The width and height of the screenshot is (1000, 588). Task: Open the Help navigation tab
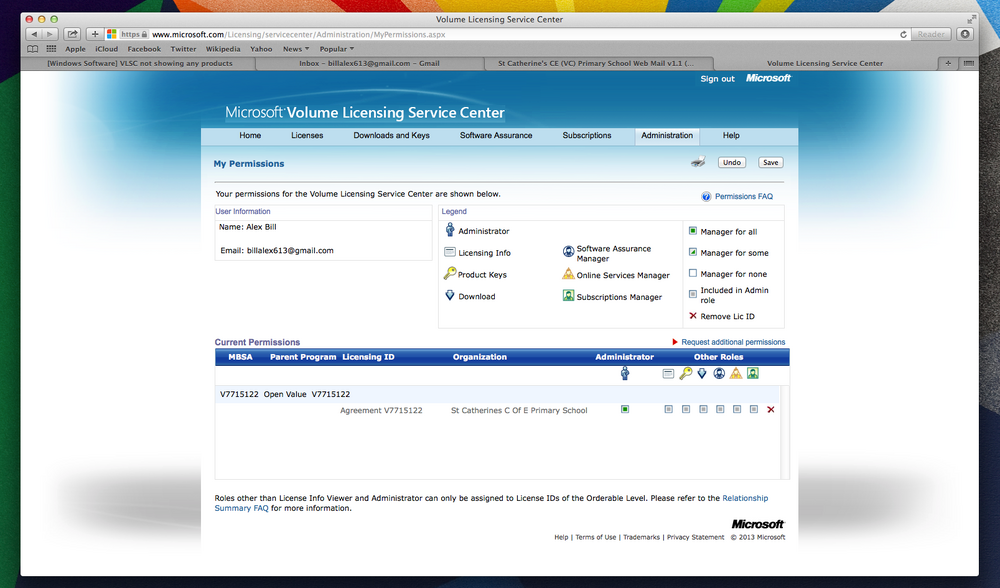coord(731,135)
